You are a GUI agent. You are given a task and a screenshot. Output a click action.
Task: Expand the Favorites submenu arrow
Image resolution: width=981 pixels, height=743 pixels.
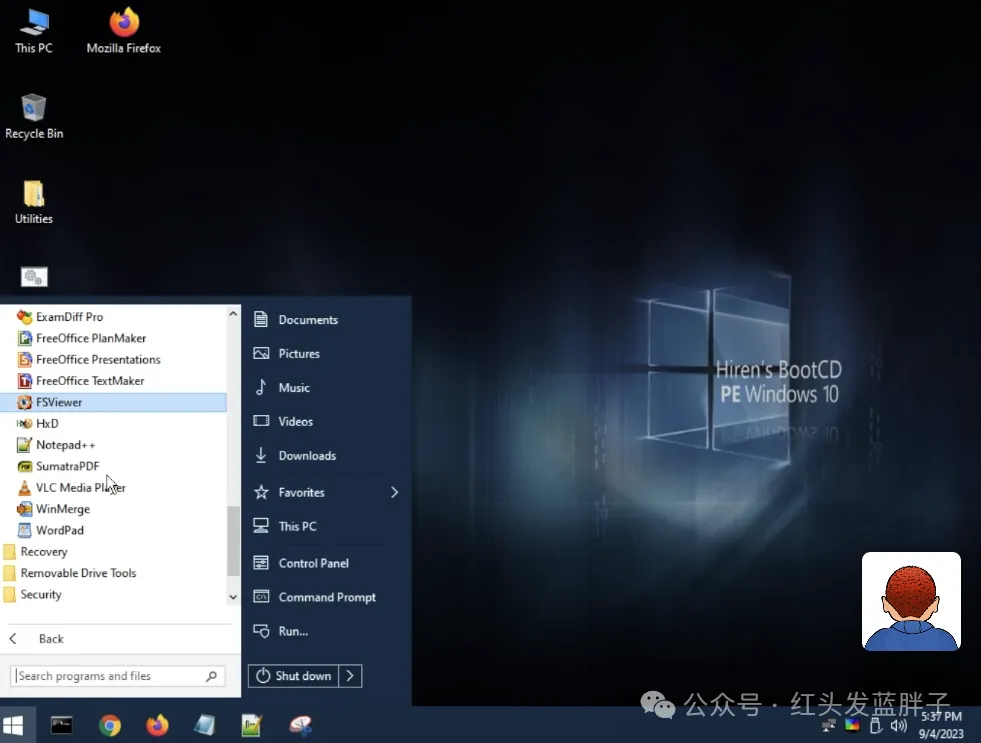click(x=394, y=492)
